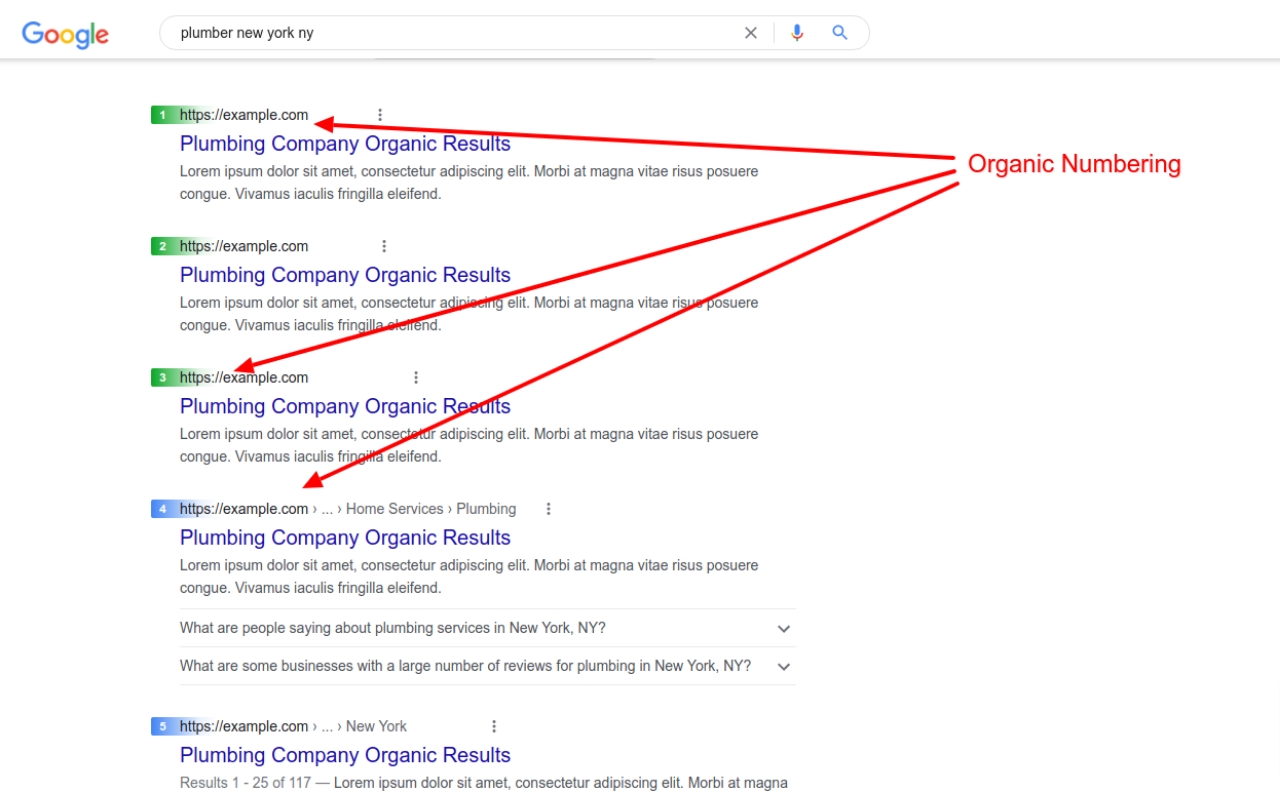Click in the "plumber new york ny" search field
The height and width of the screenshot is (800, 1280).
click(450, 33)
